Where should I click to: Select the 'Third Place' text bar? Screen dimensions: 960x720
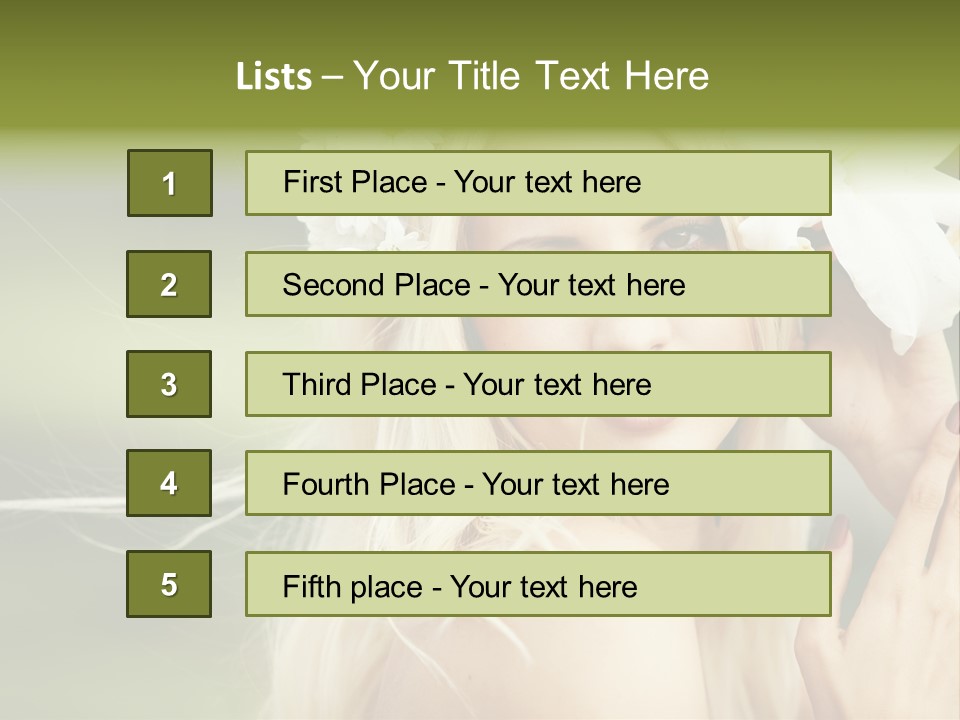click(538, 384)
